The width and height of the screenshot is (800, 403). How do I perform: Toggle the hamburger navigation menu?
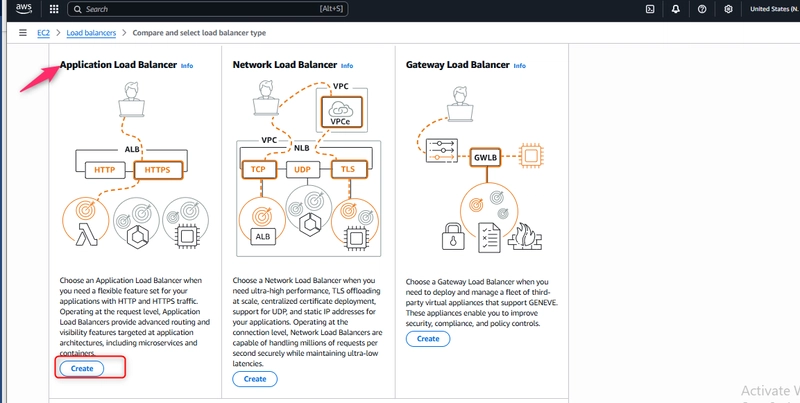(23, 33)
